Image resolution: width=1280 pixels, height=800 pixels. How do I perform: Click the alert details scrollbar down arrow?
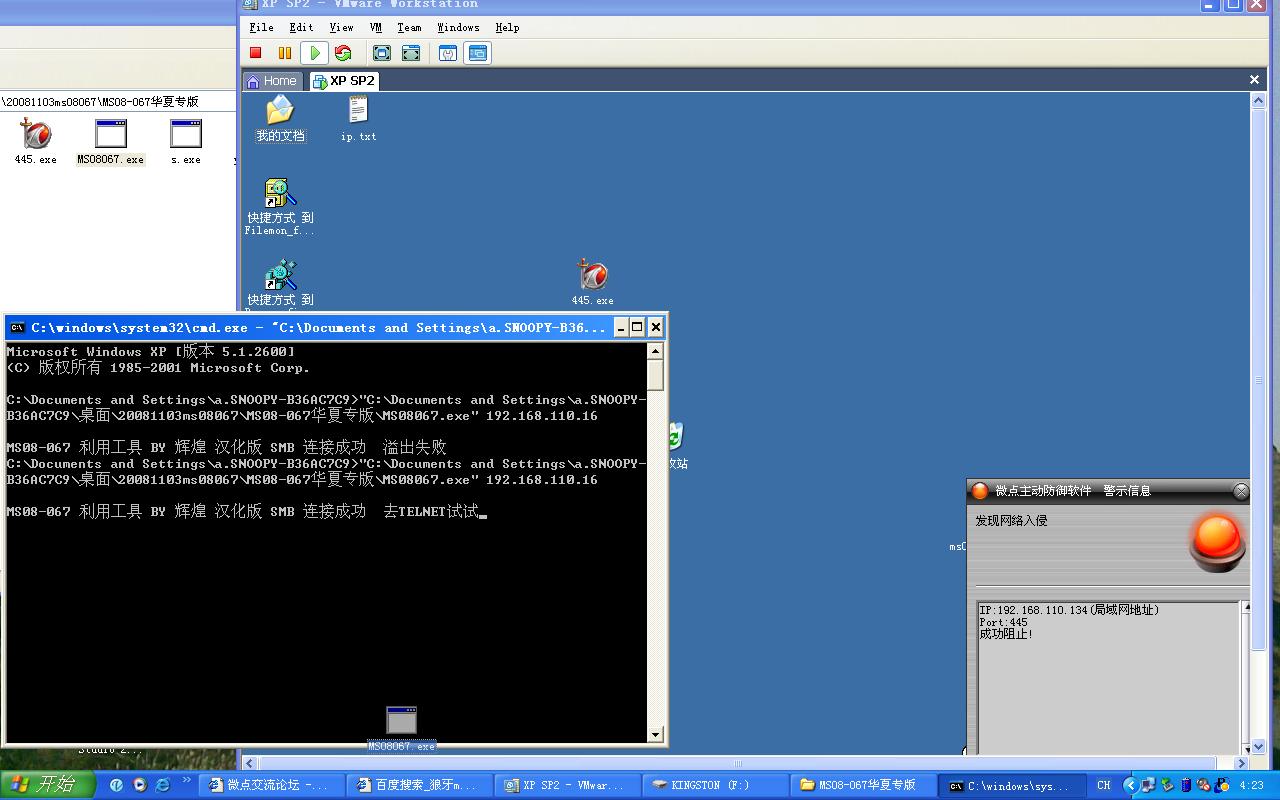[x=1246, y=748]
